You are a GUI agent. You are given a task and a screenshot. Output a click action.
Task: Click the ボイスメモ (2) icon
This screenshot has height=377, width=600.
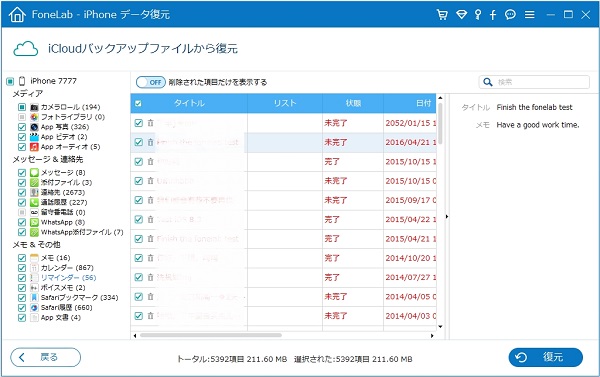coord(34,287)
